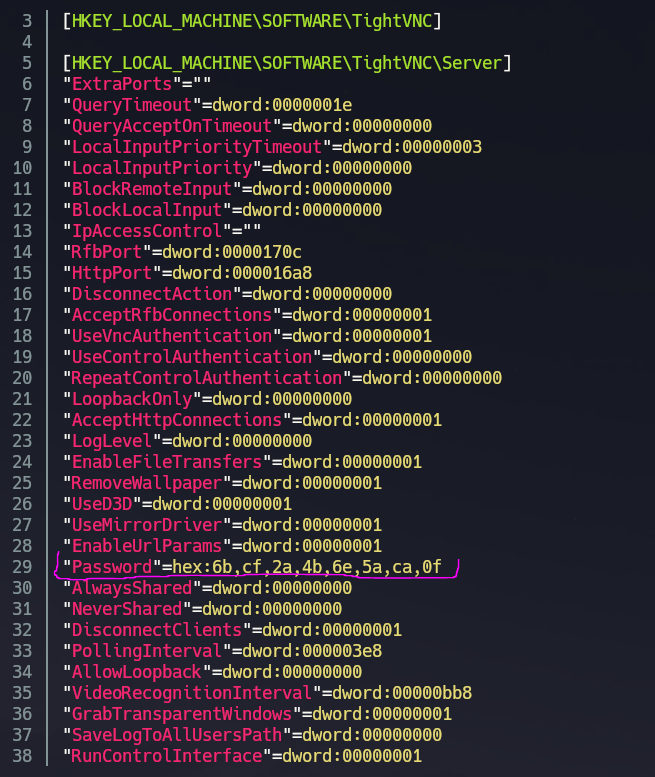Click "LocalInputPriority" on line 10

[237, 168]
